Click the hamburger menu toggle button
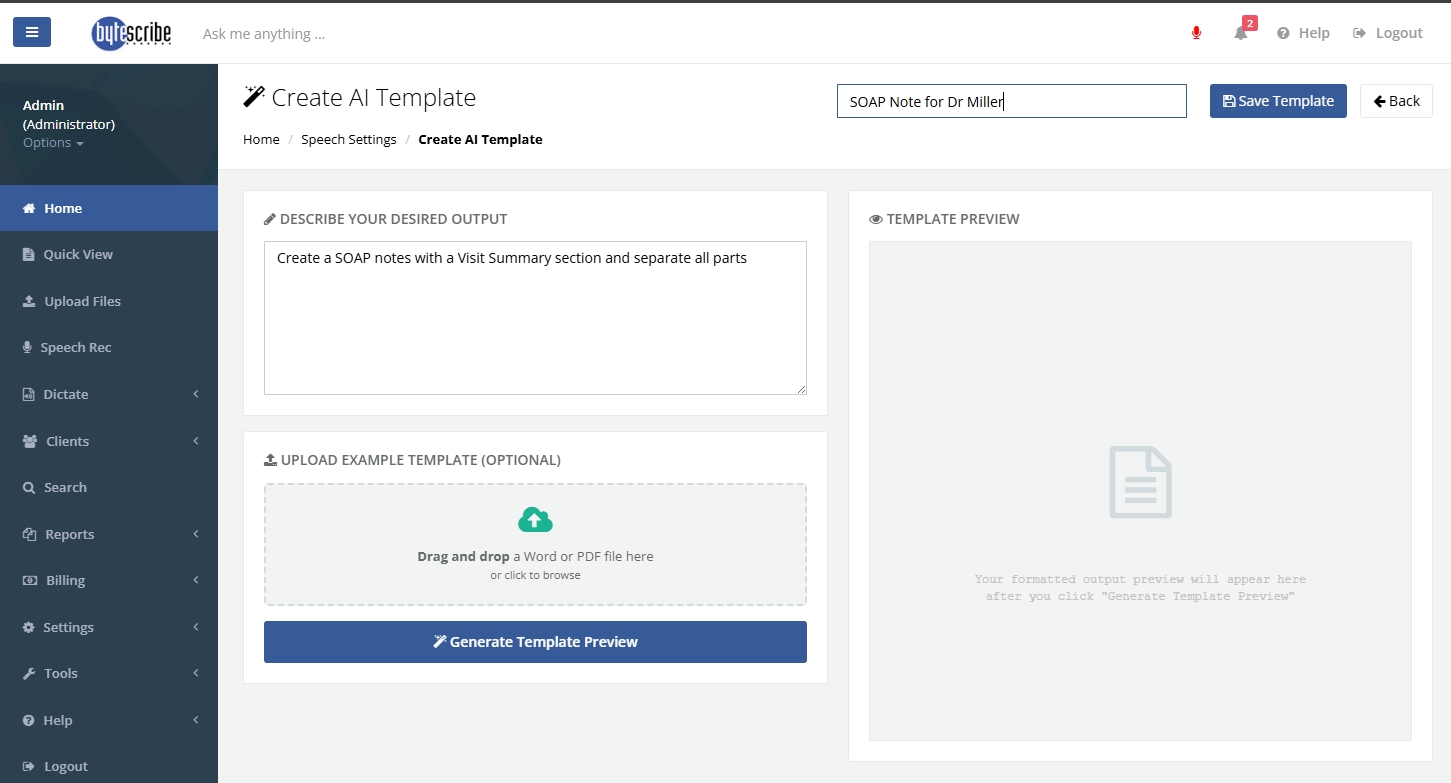 [32, 32]
